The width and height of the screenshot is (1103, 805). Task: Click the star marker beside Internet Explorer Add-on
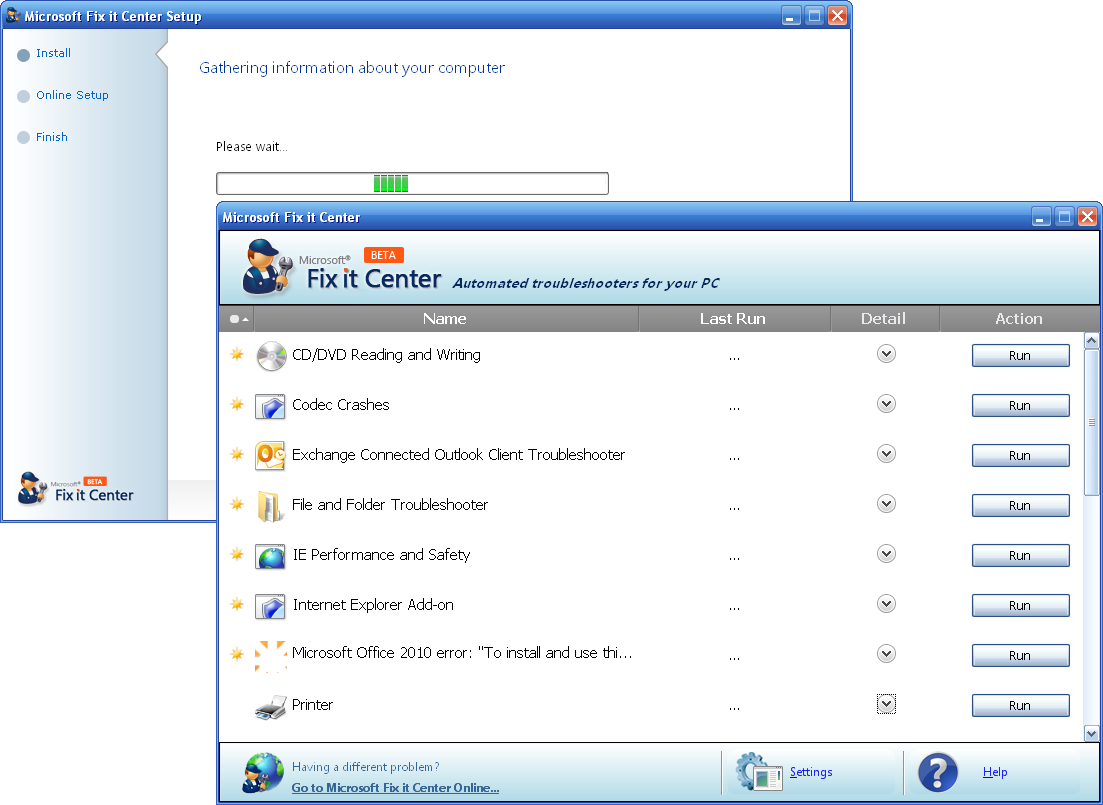[237, 604]
